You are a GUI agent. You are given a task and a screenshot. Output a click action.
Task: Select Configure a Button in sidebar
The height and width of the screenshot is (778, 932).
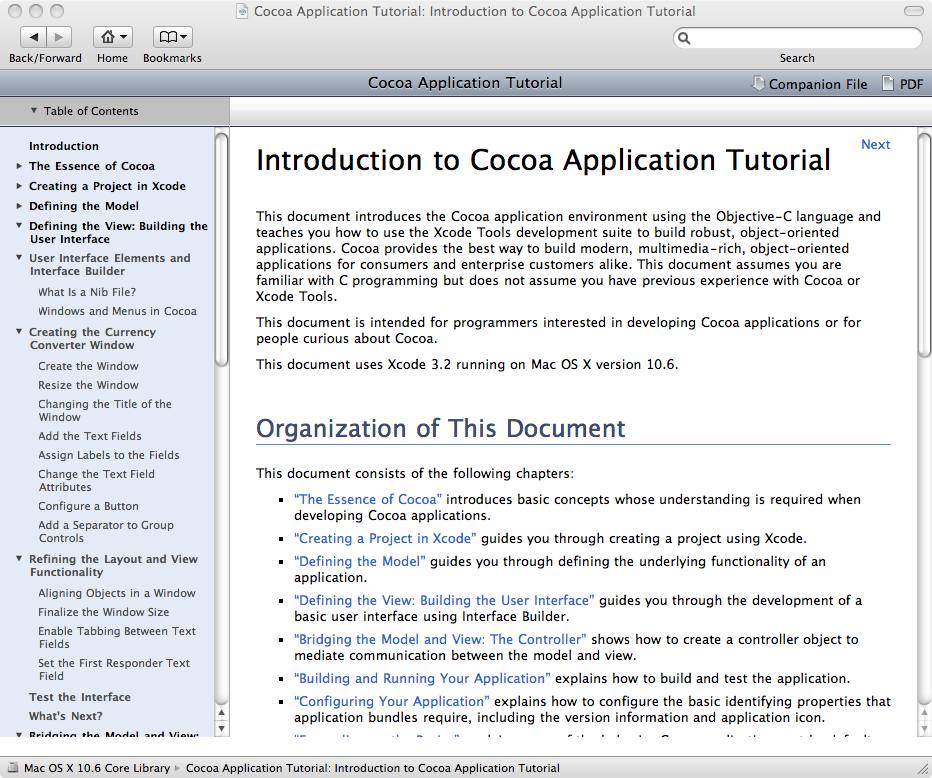[88, 506]
